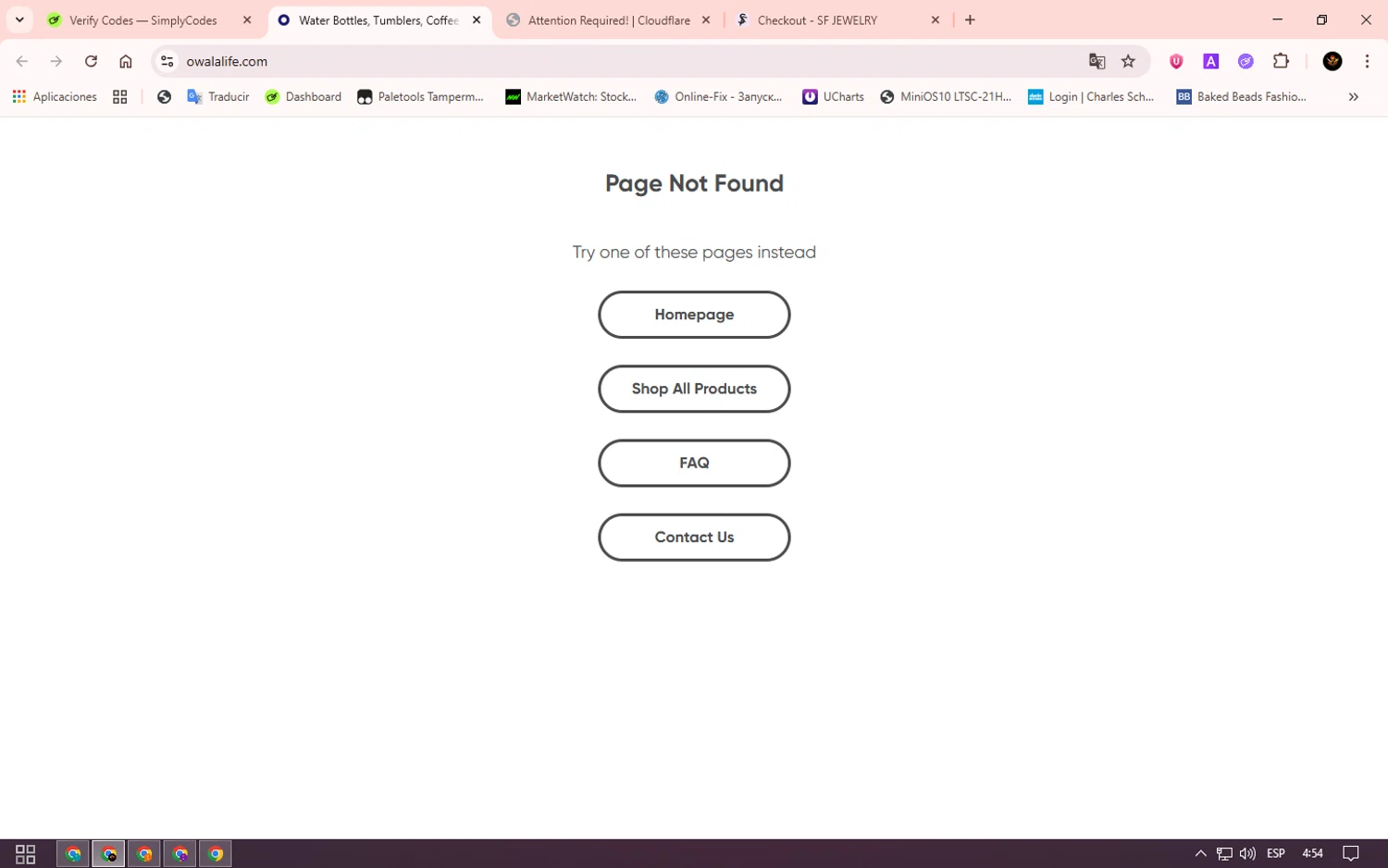Viewport: 1388px width, 868px height.
Task: Open the UCharts bookmark
Action: (x=833, y=96)
